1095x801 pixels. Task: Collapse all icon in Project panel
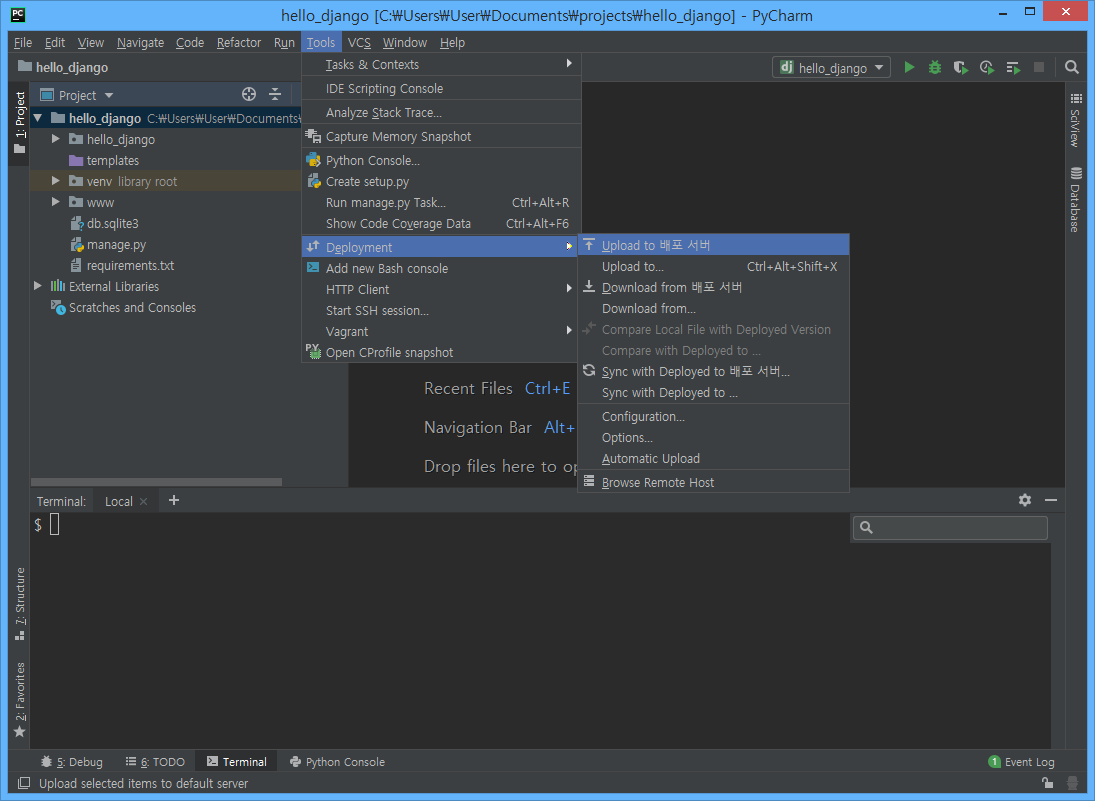coord(275,94)
